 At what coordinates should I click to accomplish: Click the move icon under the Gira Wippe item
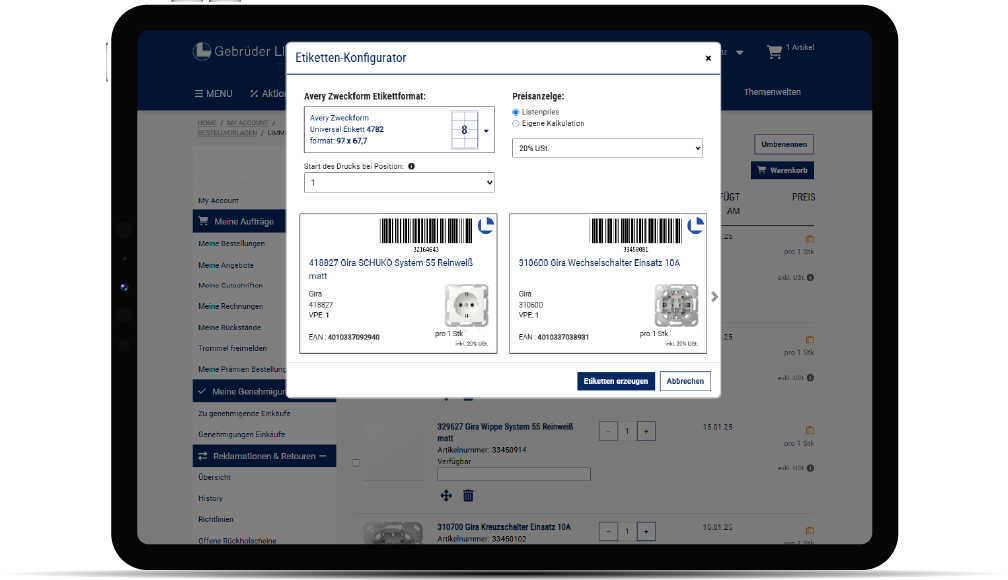coord(446,496)
